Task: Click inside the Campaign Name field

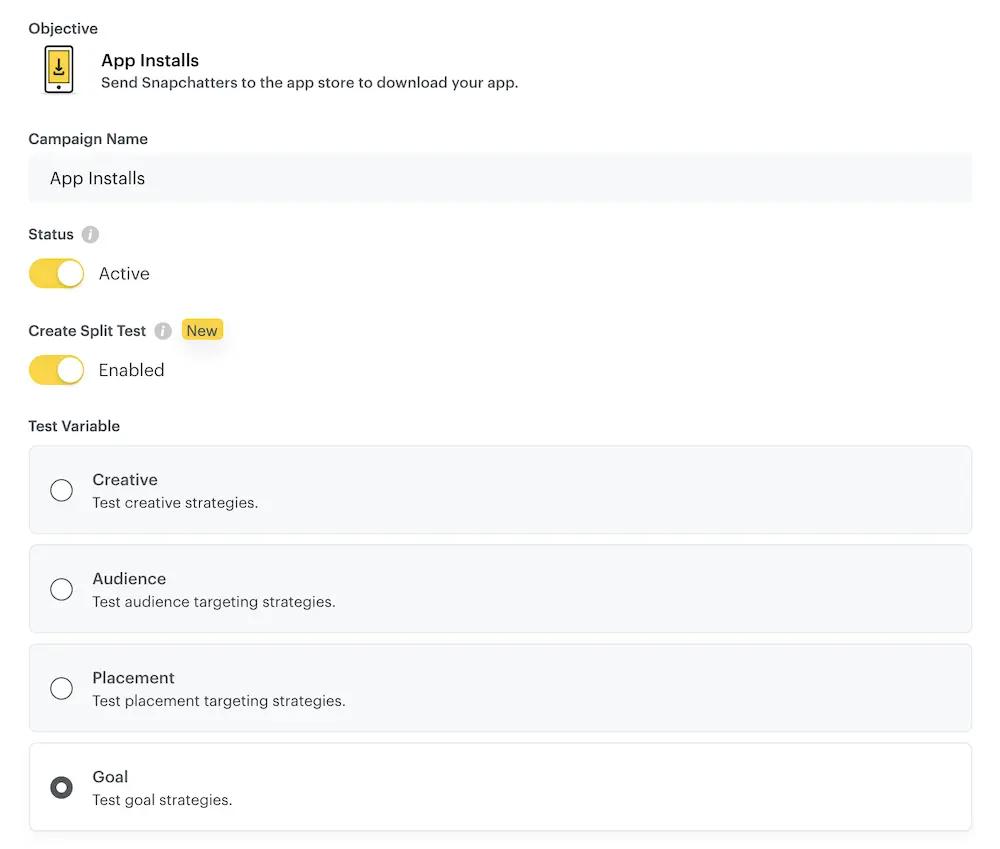Action: (500, 177)
